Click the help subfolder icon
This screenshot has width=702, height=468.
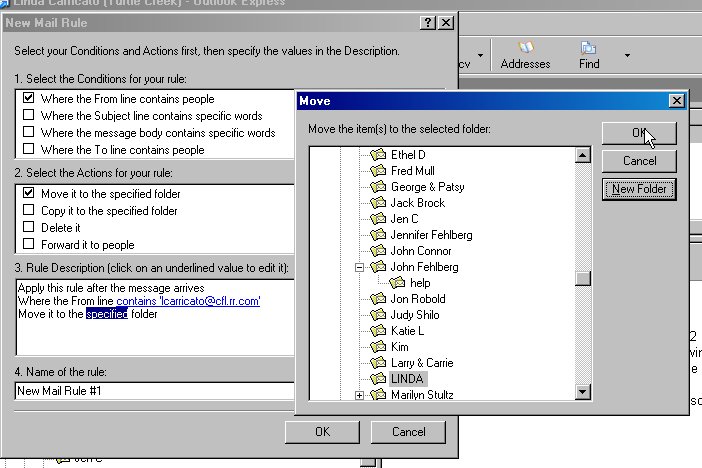(397, 283)
